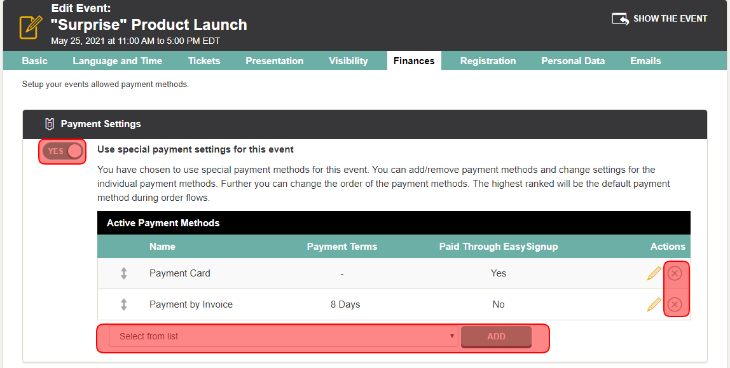Toggle special payment settings YES switch
This screenshot has height=368, width=730.
pos(62,151)
